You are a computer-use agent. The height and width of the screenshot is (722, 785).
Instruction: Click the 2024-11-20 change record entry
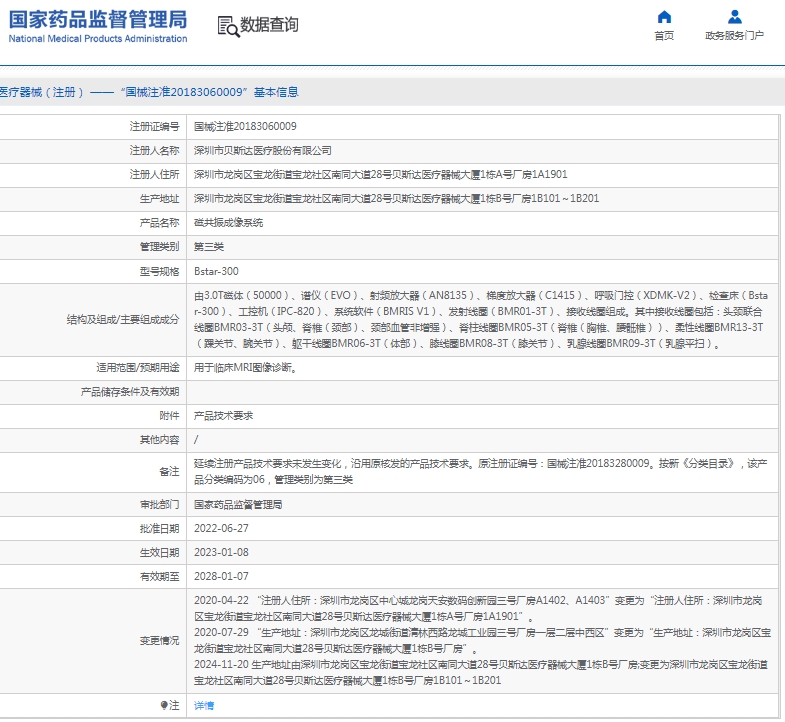coord(481,673)
